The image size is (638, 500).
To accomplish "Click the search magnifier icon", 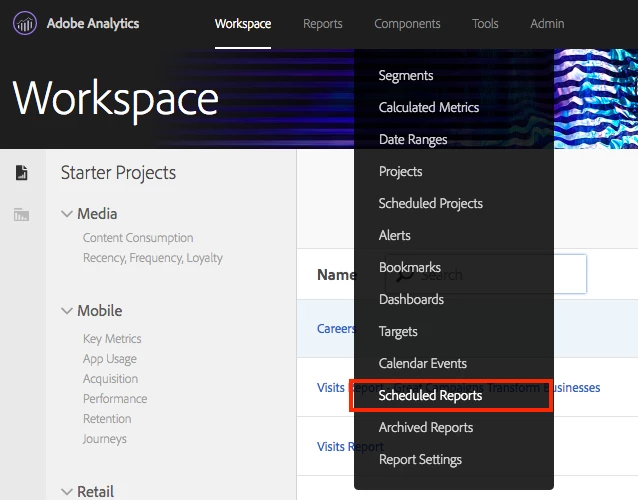I will point(404,275).
